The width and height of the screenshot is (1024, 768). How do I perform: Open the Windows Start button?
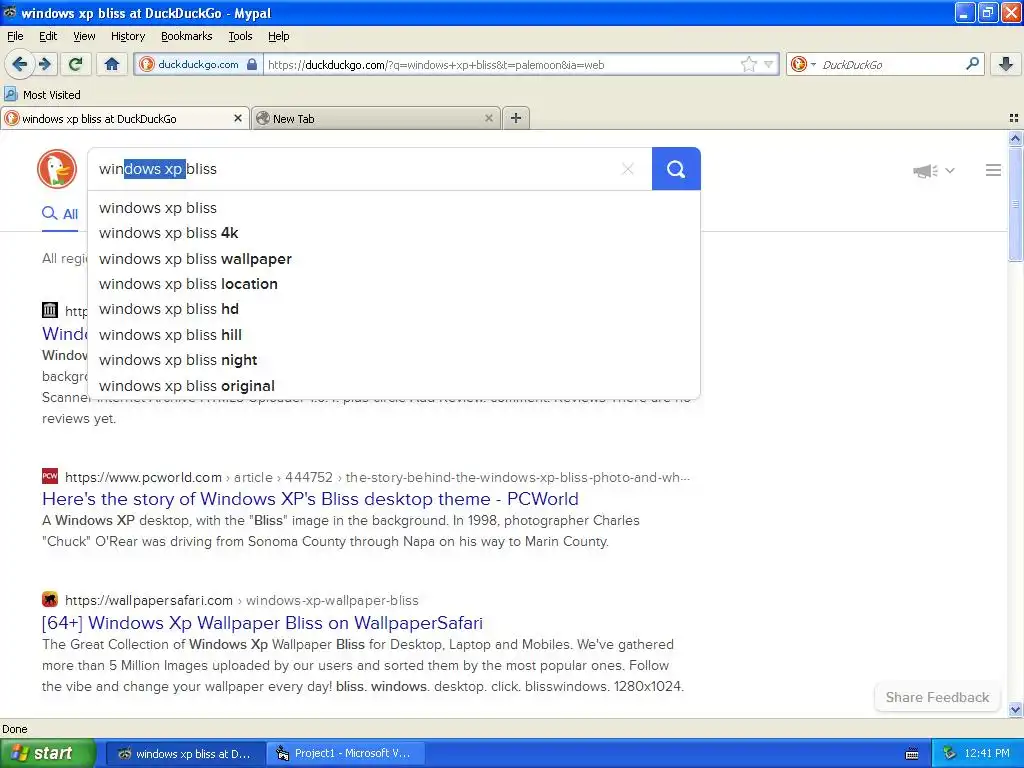pyautogui.click(x=47, y=754)
